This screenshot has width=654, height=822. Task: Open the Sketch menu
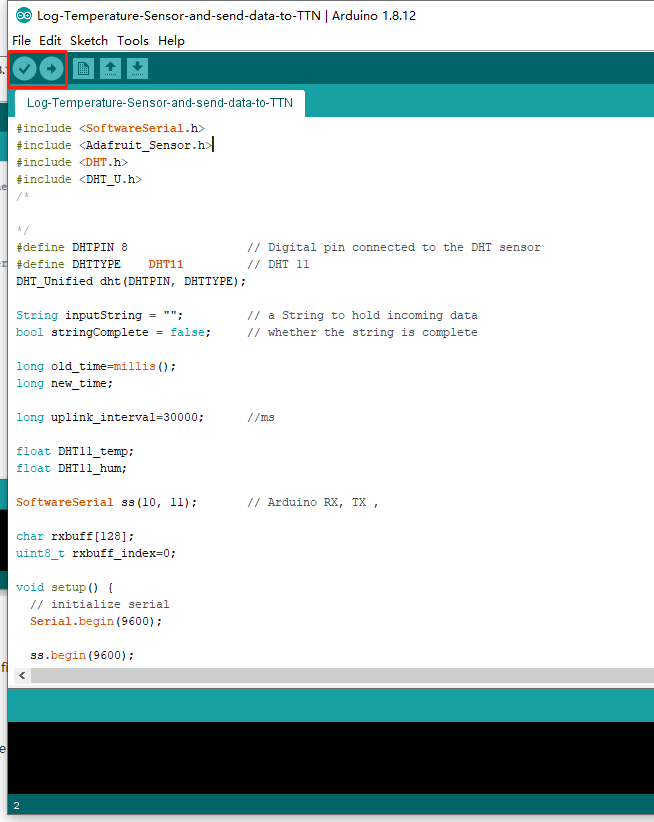89,40
